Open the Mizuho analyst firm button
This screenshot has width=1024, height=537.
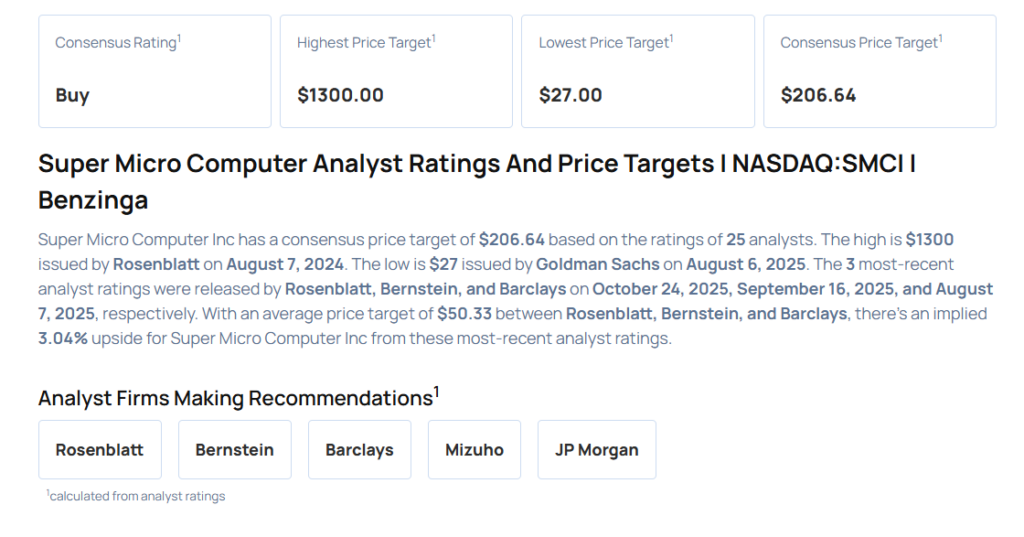click(x=474, y=450)
